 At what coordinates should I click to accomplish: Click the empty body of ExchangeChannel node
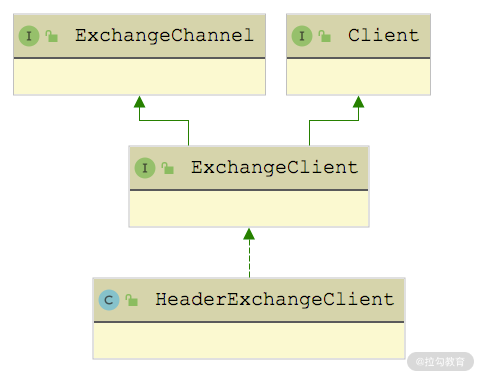(x=139, y=77)
